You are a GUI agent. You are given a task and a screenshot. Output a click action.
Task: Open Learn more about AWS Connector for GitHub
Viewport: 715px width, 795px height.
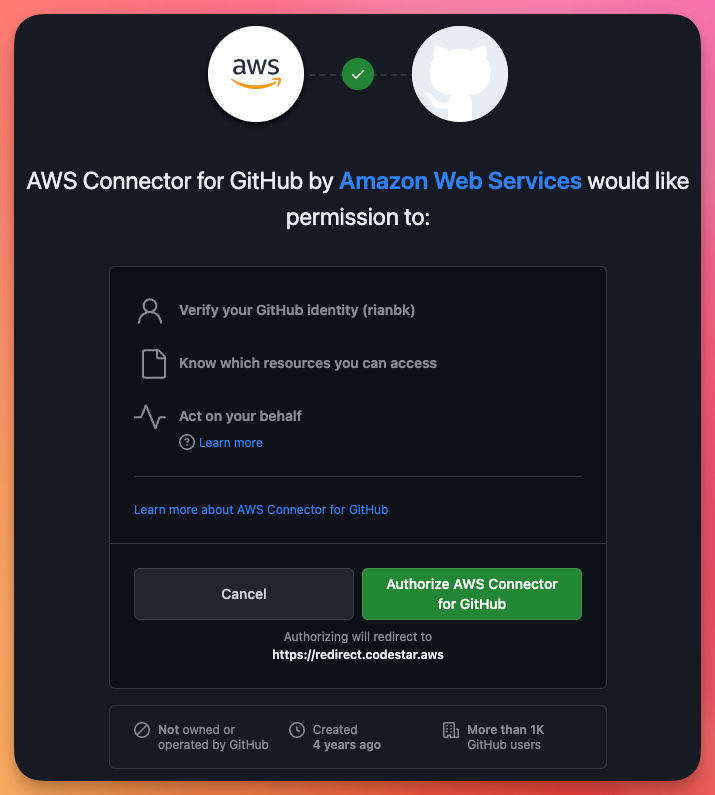[261, 510]
